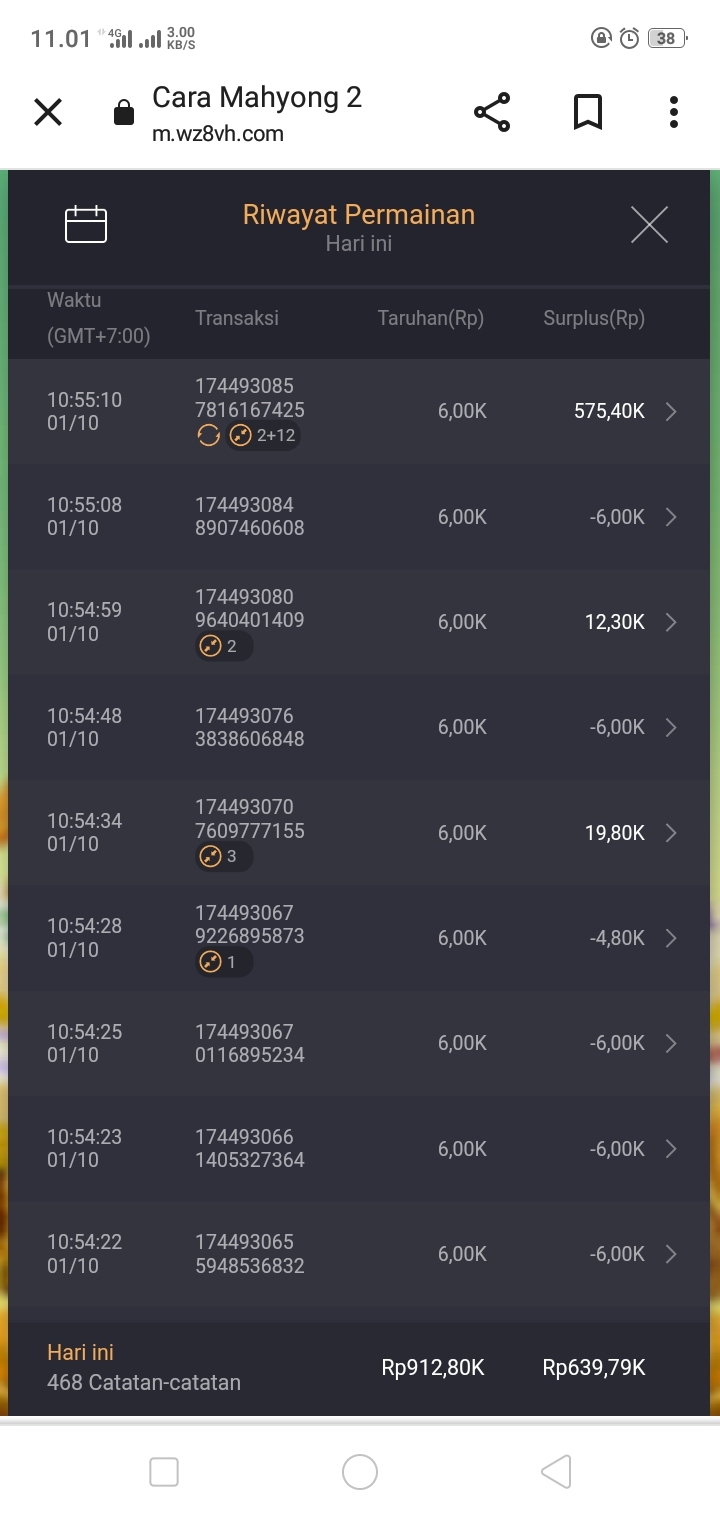Select the 10:54:22 history record
Screen dimensions: 720x1520
tap(360, 1254)
